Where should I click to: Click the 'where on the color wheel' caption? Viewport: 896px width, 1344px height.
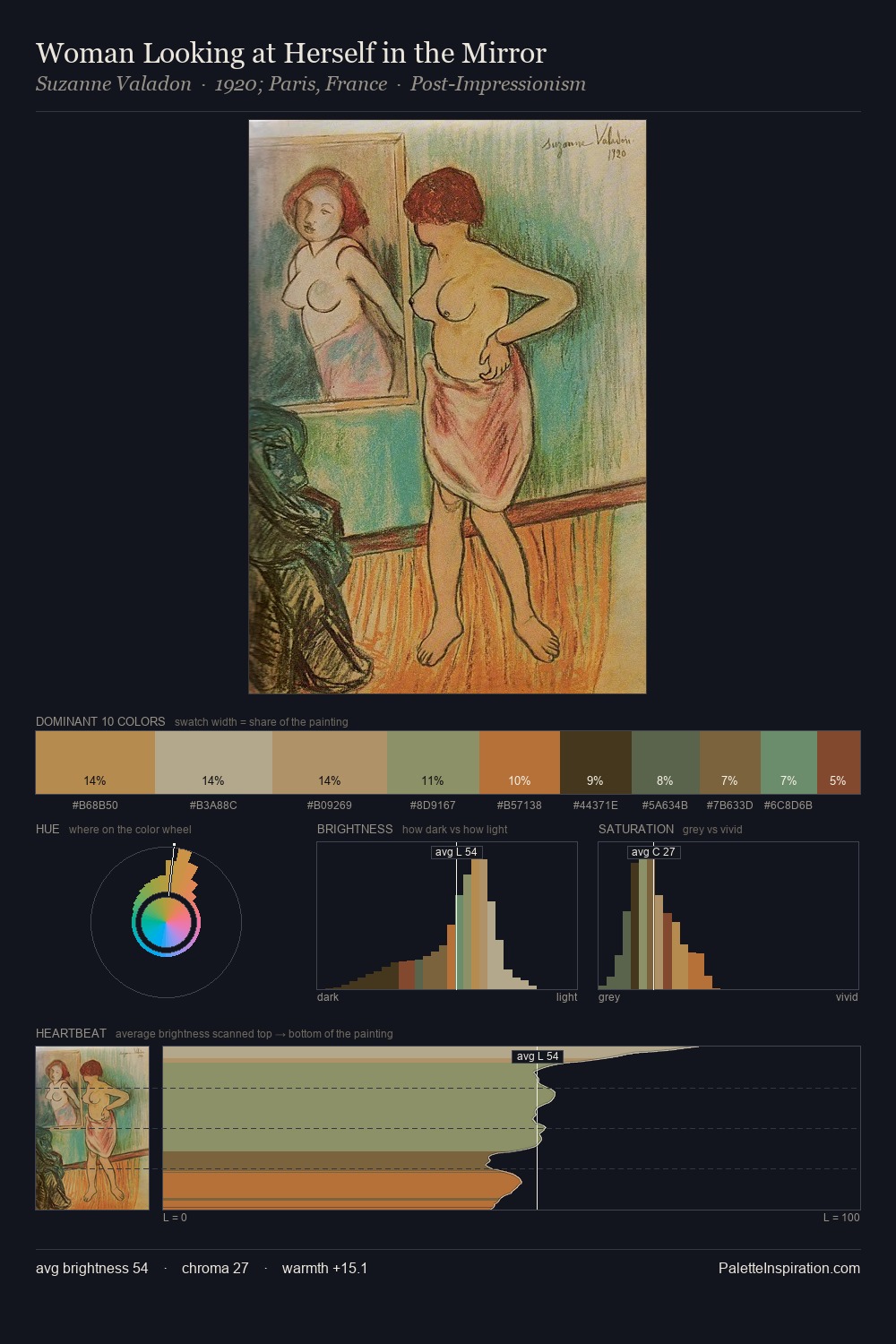130,829
